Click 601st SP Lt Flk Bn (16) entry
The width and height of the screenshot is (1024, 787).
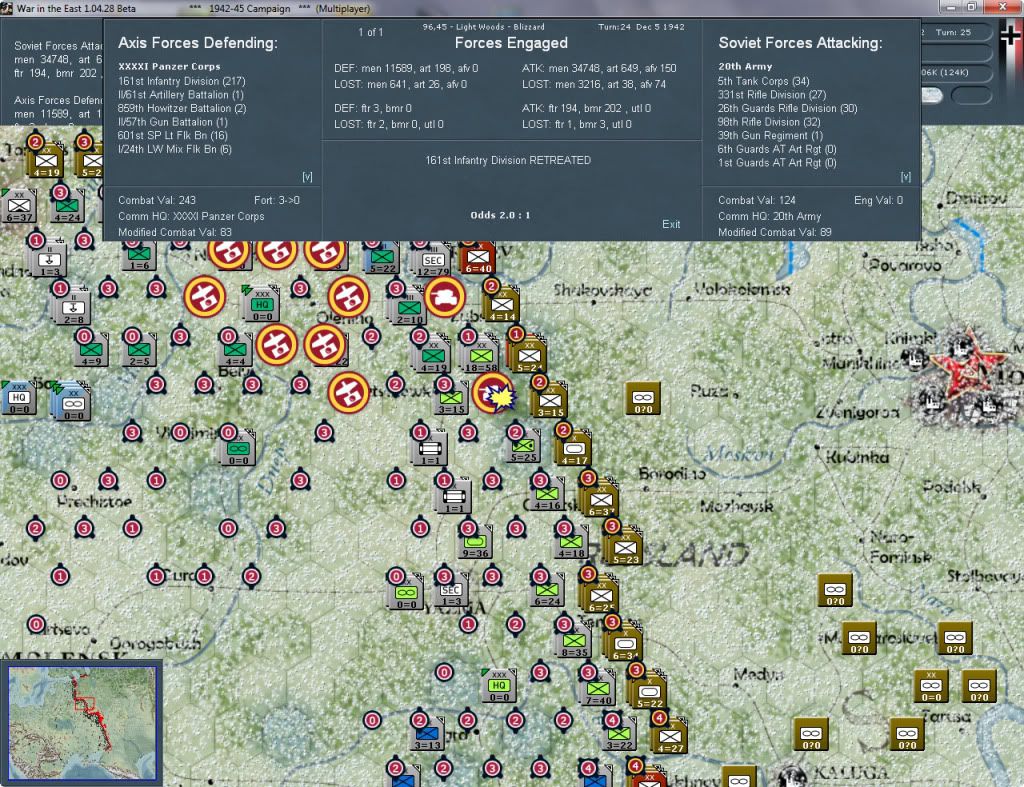pos(172,135)
